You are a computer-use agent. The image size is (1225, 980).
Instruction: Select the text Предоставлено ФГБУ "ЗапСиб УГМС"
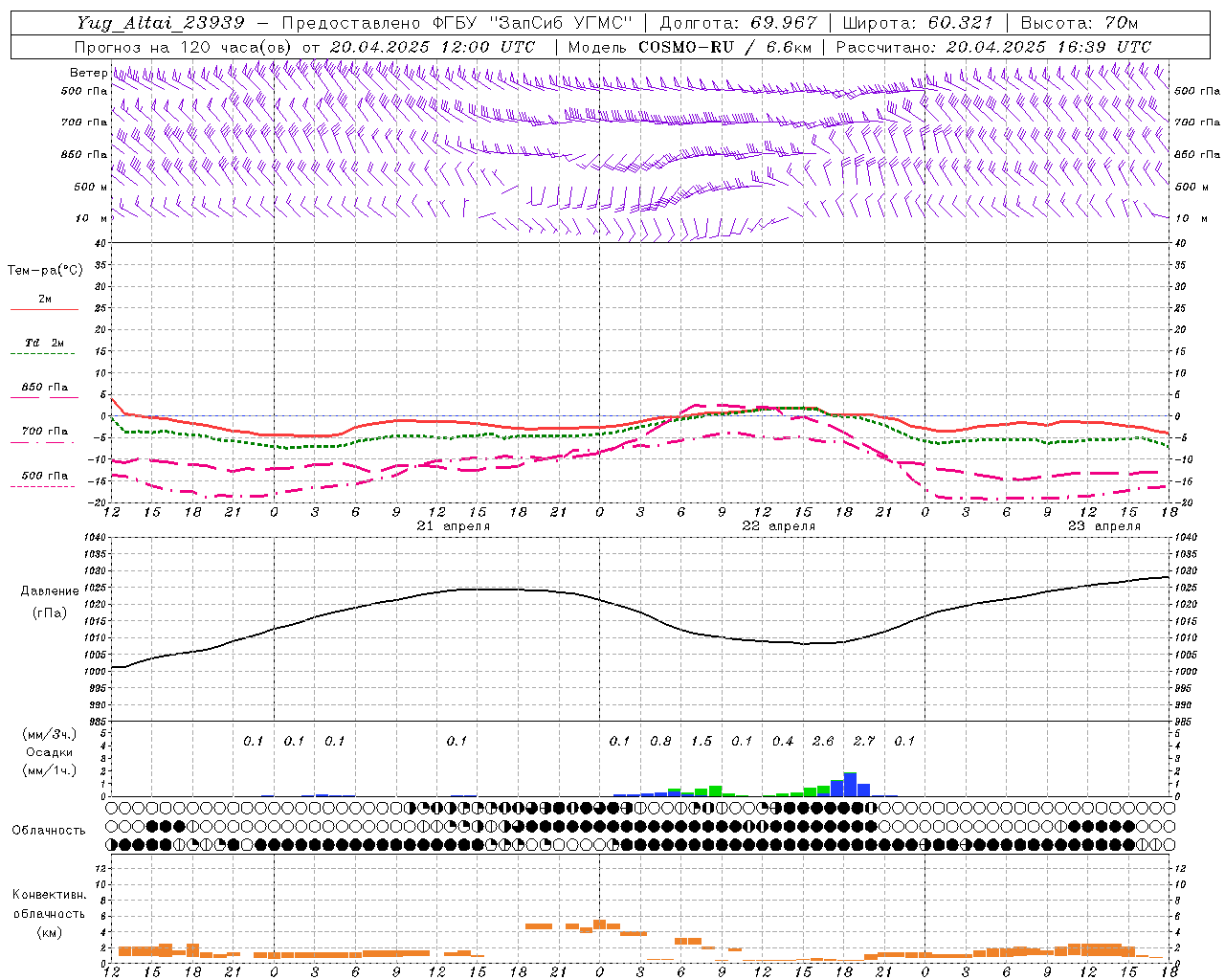pos(457,23)
